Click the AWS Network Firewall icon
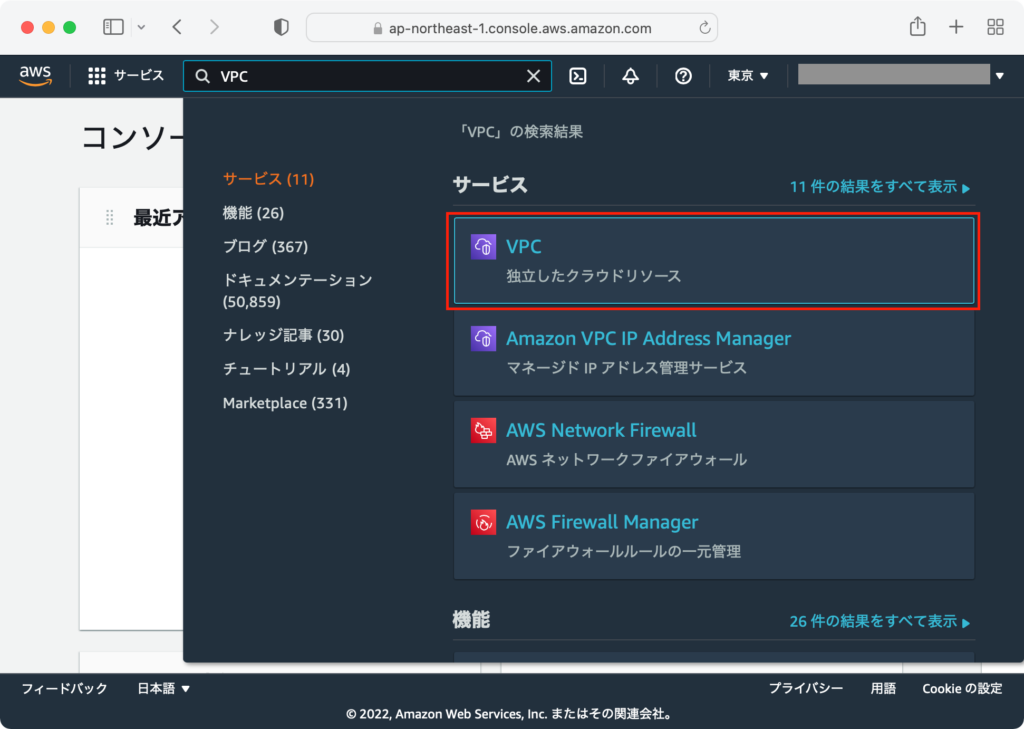The width and height of the screenshot is (1024, 729). (483, 430)
